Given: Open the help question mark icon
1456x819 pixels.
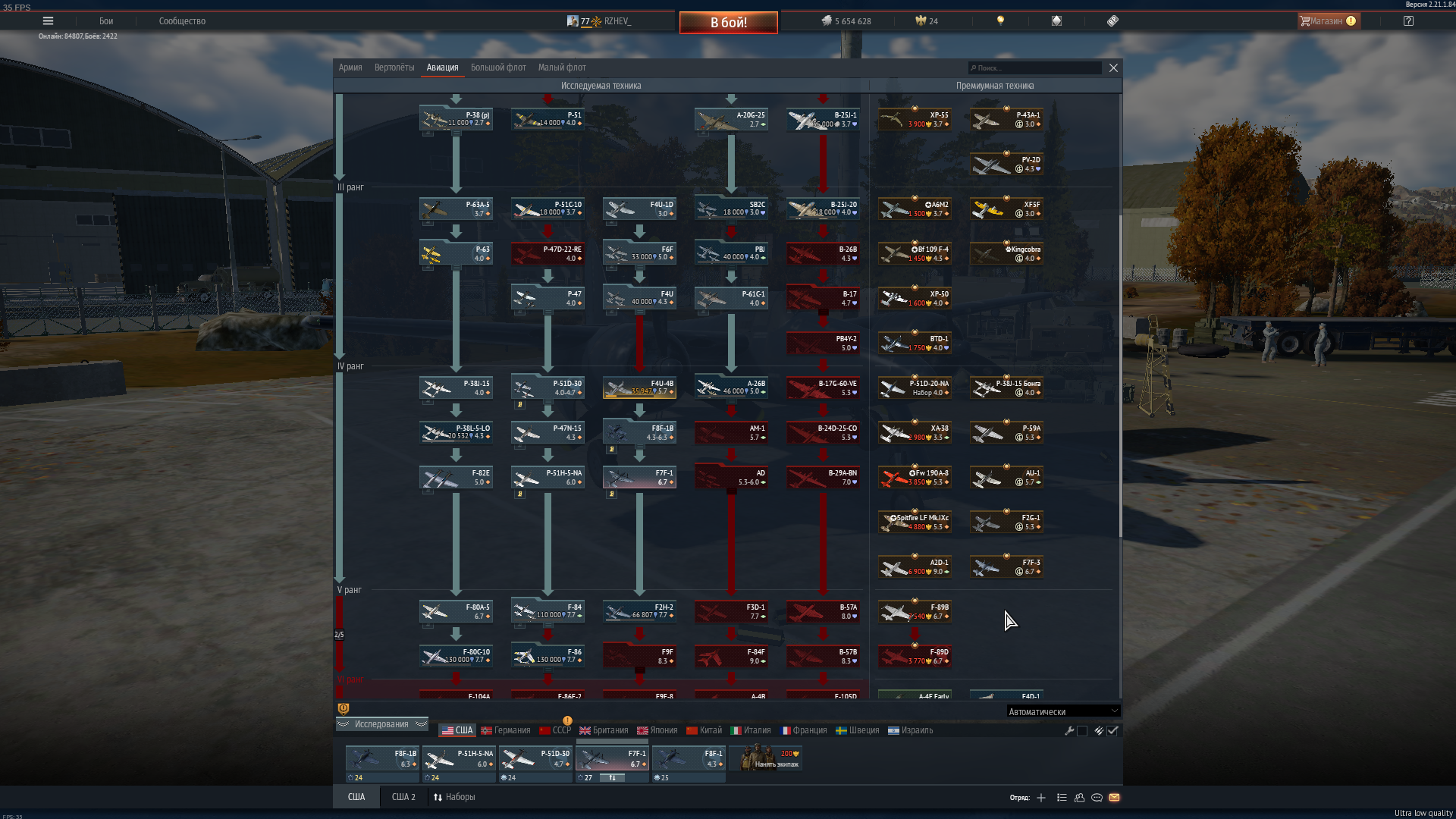Looking at the screenshot, I should click(1408, 21).
